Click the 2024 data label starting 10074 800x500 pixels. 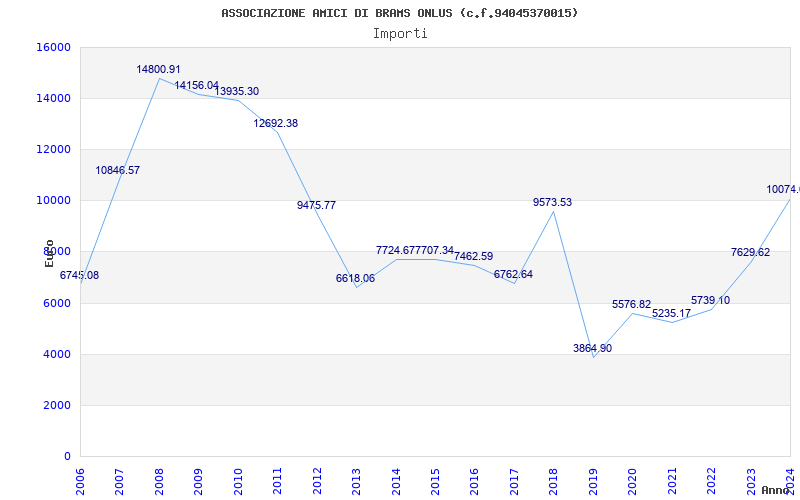[783, 190]
